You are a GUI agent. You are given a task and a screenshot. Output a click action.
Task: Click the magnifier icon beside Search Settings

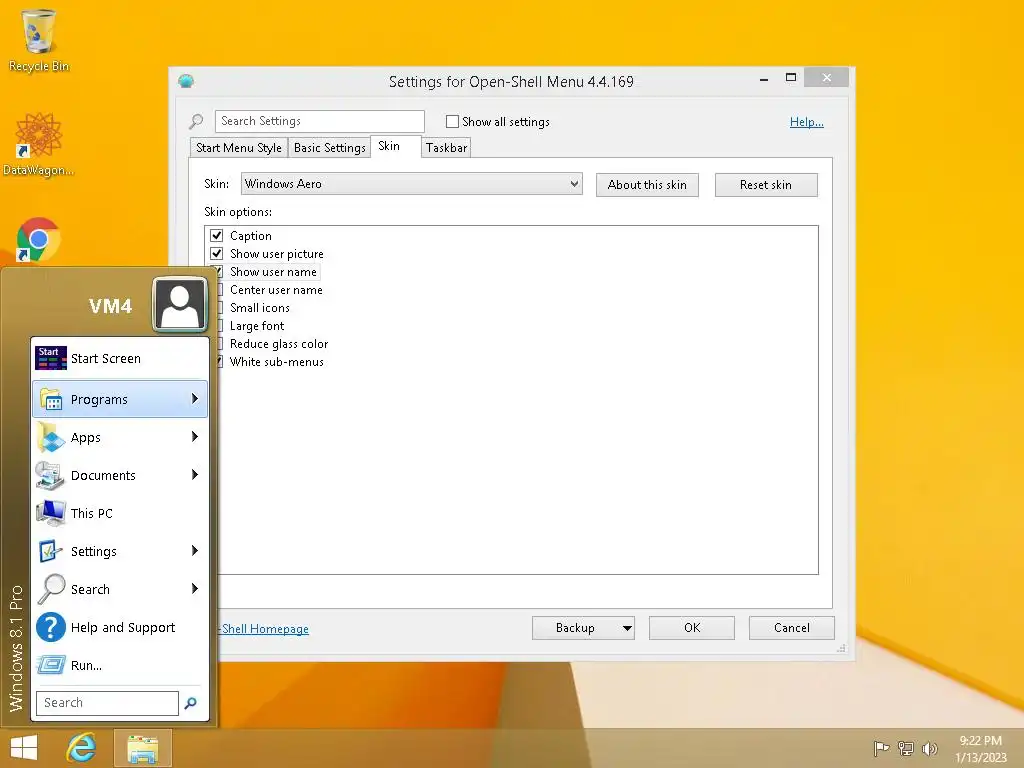196,121
